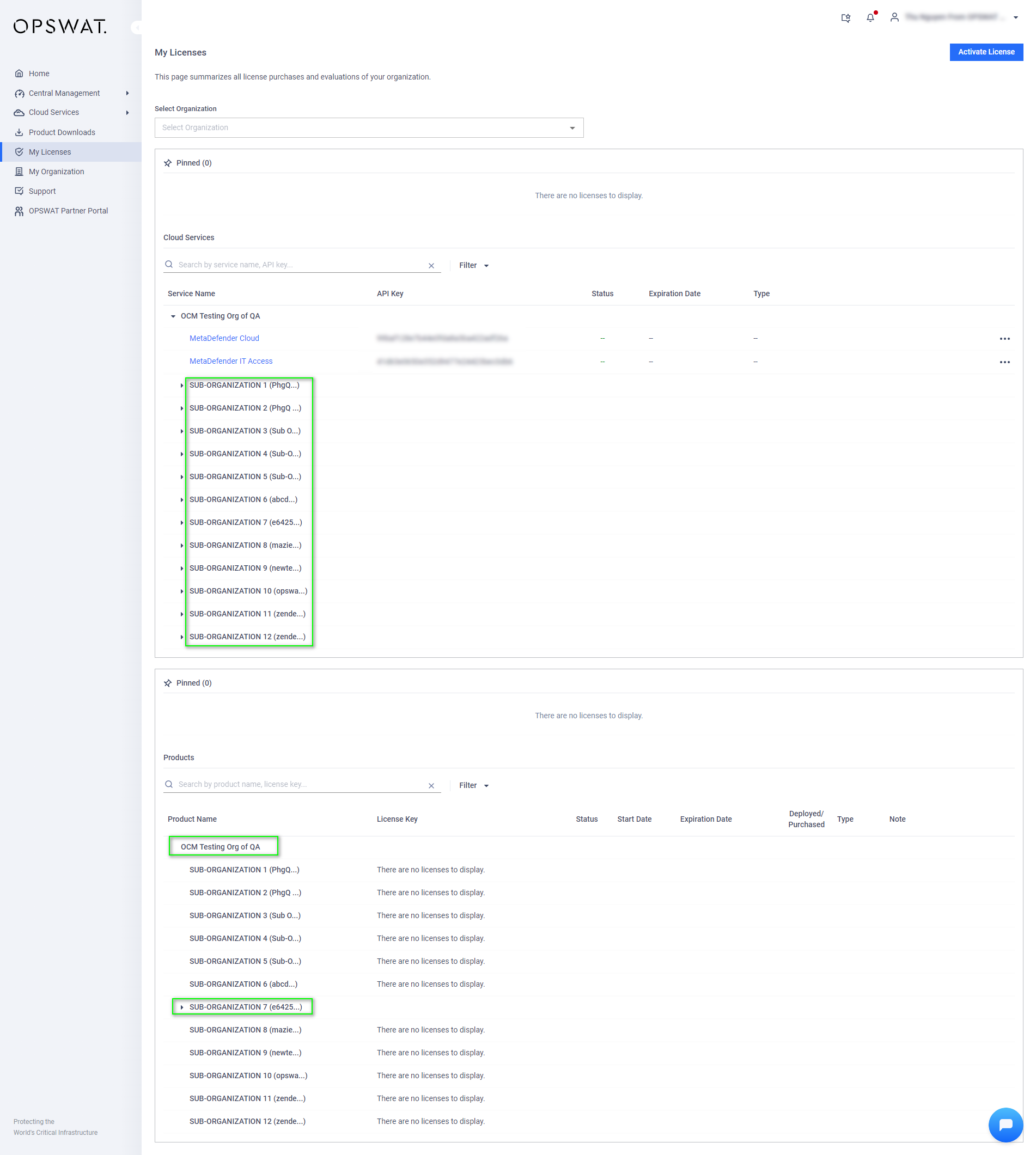Image resolution: width=1036 pixels, height=1155 pixels.
Task: Expand SUB-ORGANIZATION 3 in Cloud Services
Action: coord(181,431)
